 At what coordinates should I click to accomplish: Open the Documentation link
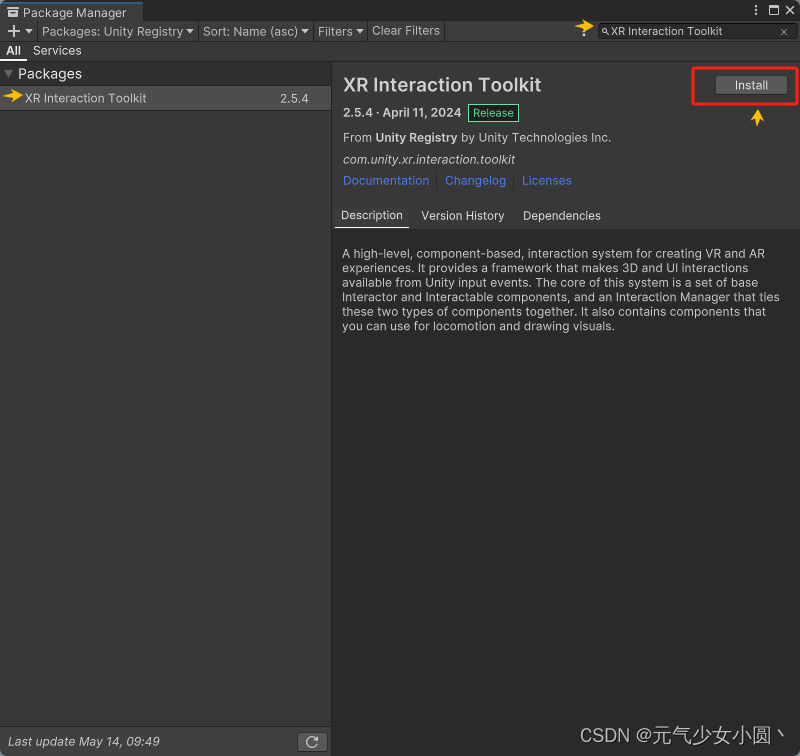click(x=386, y=181)
